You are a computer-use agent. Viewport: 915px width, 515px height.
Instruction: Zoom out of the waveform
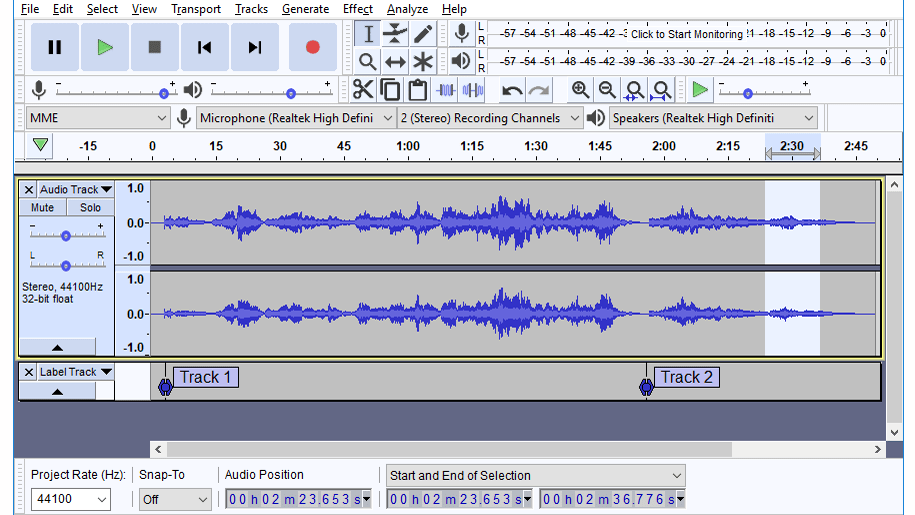click(607, 90)
